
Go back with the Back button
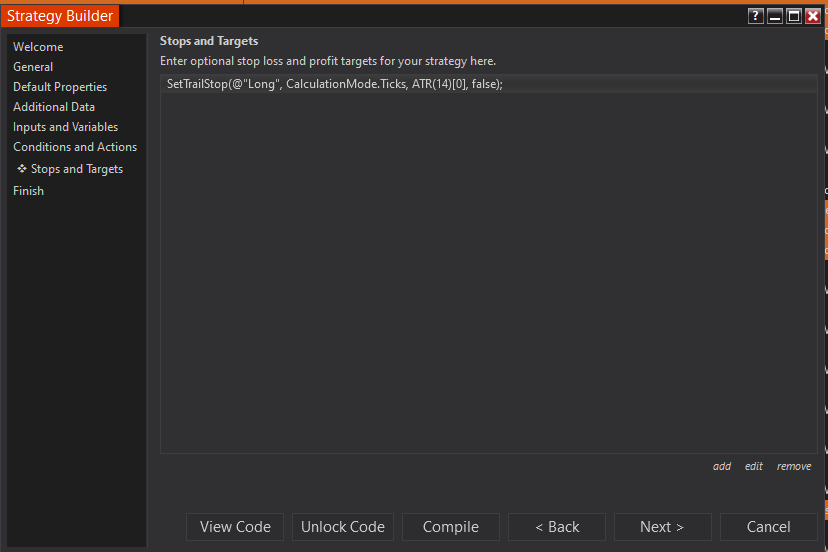point(557,527)
